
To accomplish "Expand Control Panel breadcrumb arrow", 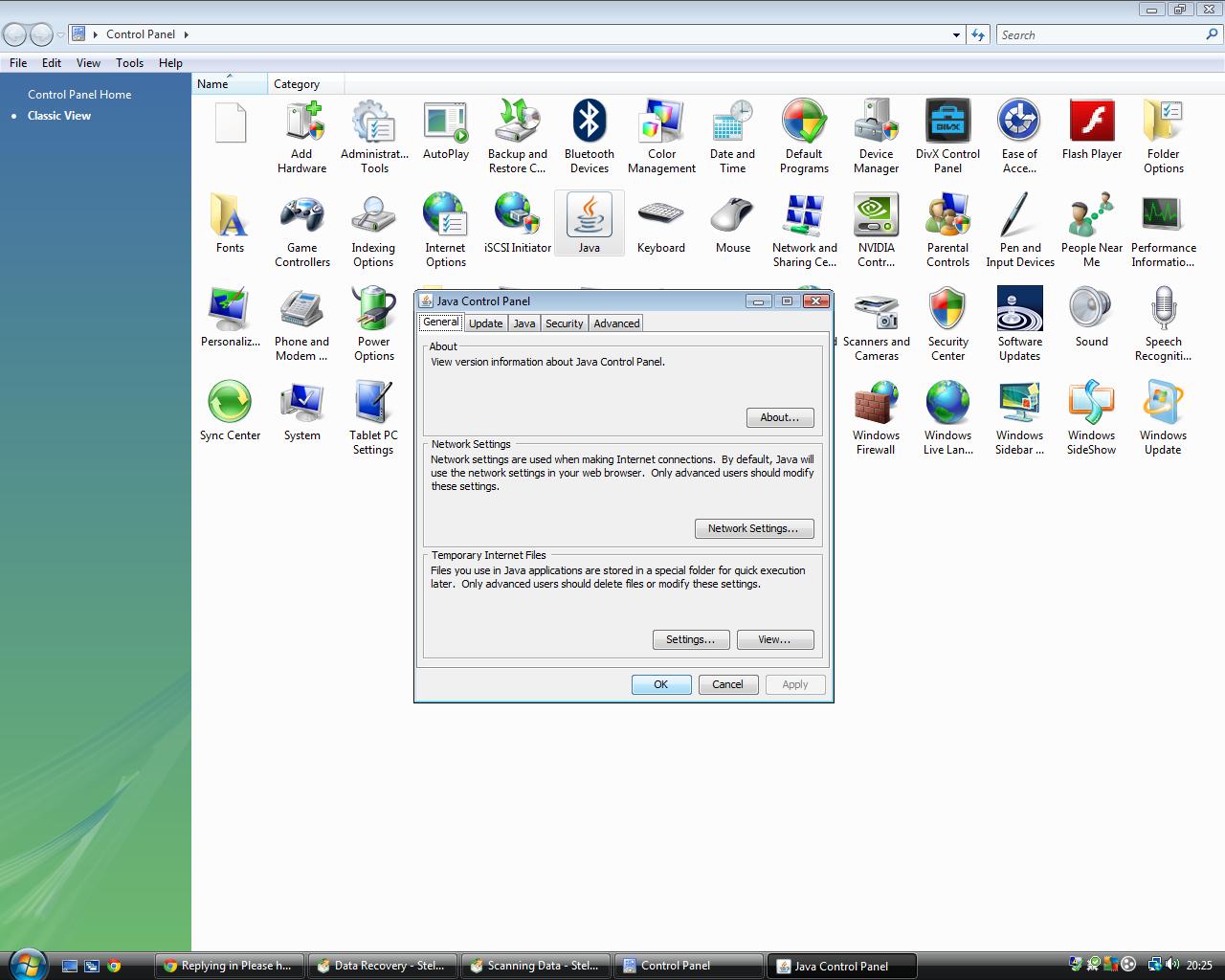I will (186, 34).
